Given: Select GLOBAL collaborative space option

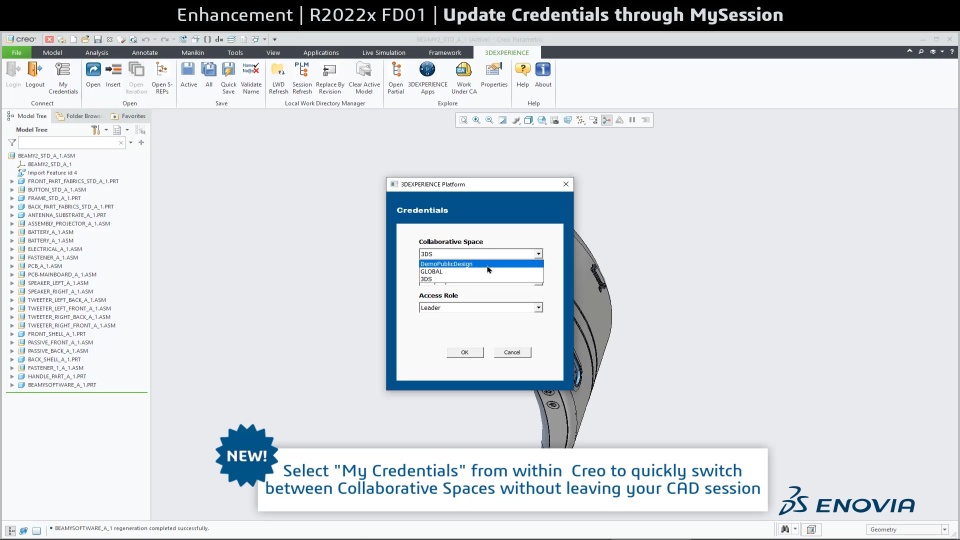Looking at the screenshot, I should pyautogui.click(x=481, y=271).
